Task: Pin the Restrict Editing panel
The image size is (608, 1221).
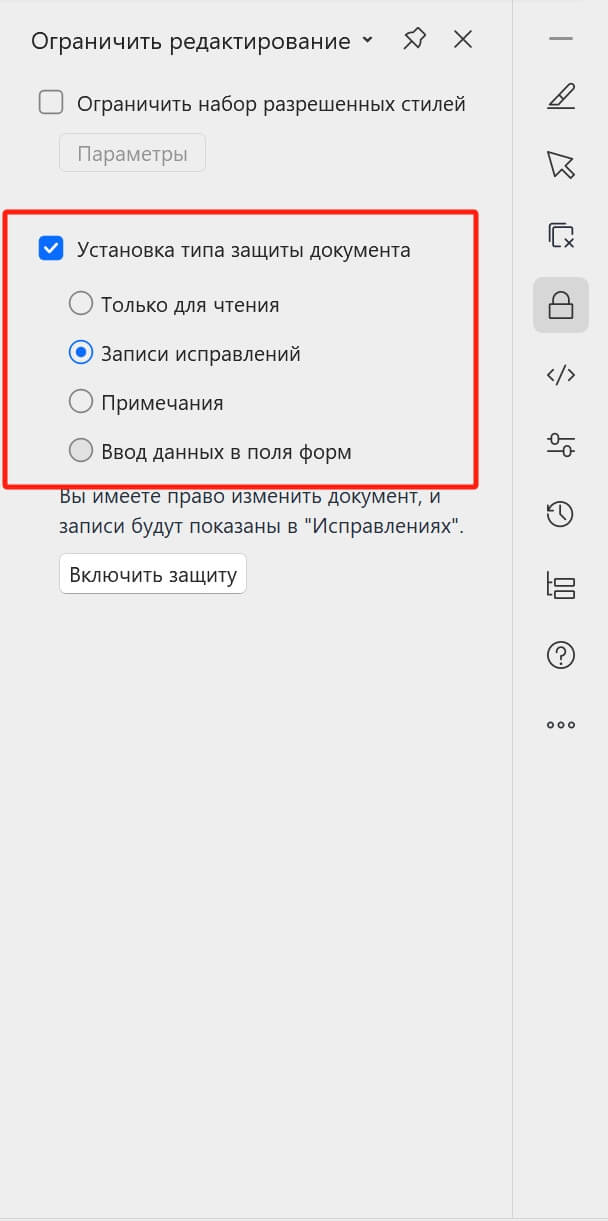Action: (x=413, y=40)
